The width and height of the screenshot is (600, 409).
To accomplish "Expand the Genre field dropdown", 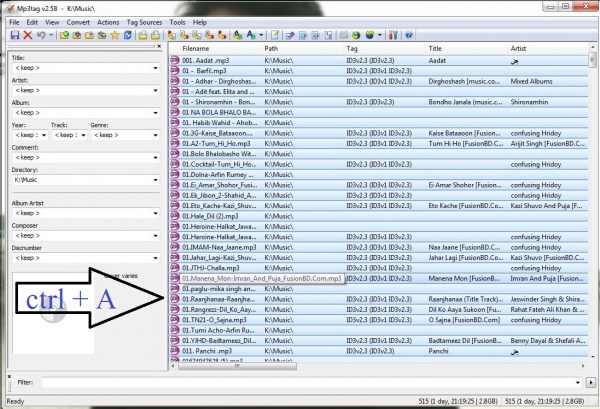I will 155,135.
